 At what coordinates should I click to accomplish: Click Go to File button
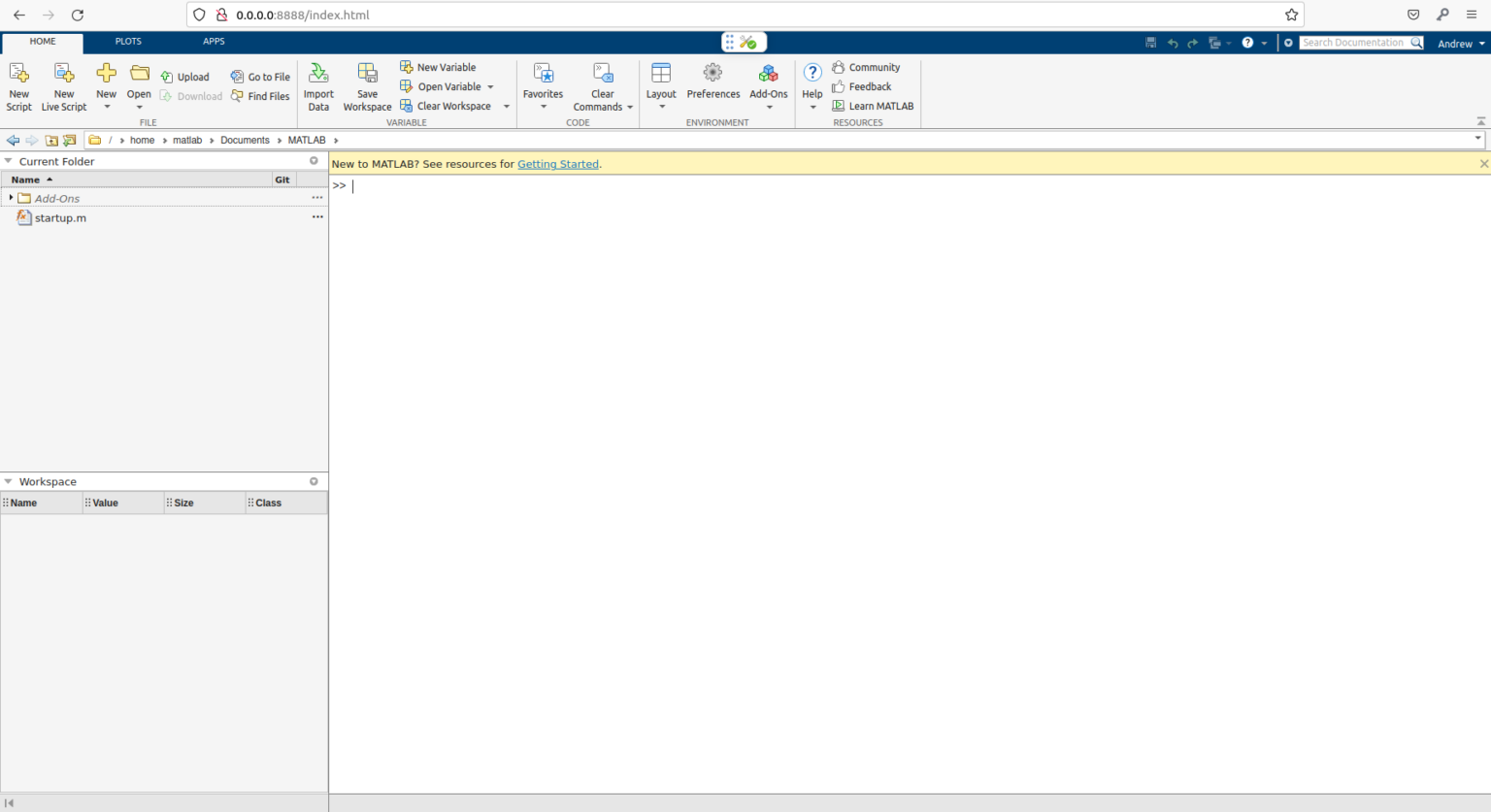(x=260, y=77)
